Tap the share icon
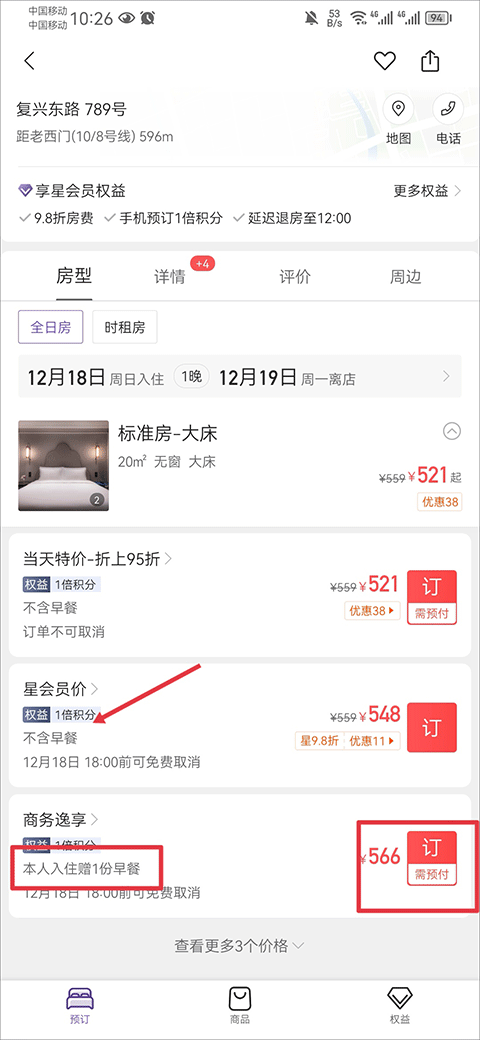Viewport: 480px width, 1040px height. pos(431,61)
